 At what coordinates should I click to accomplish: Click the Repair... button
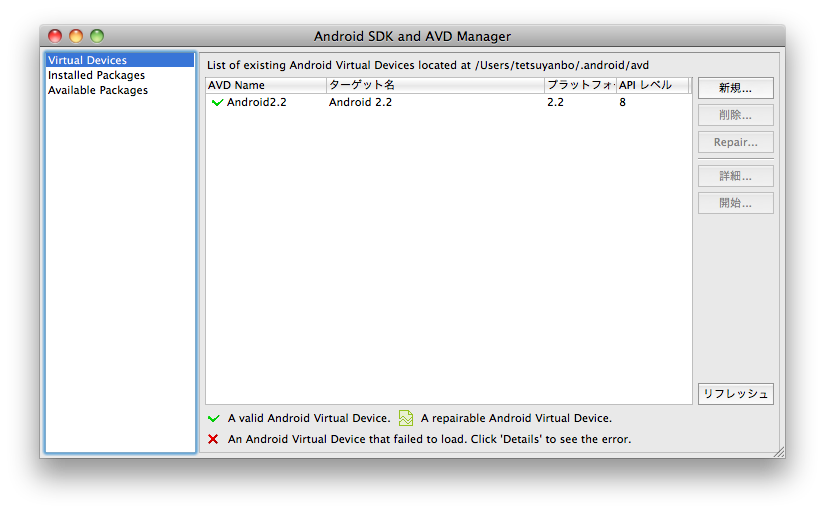pos(736,142)
